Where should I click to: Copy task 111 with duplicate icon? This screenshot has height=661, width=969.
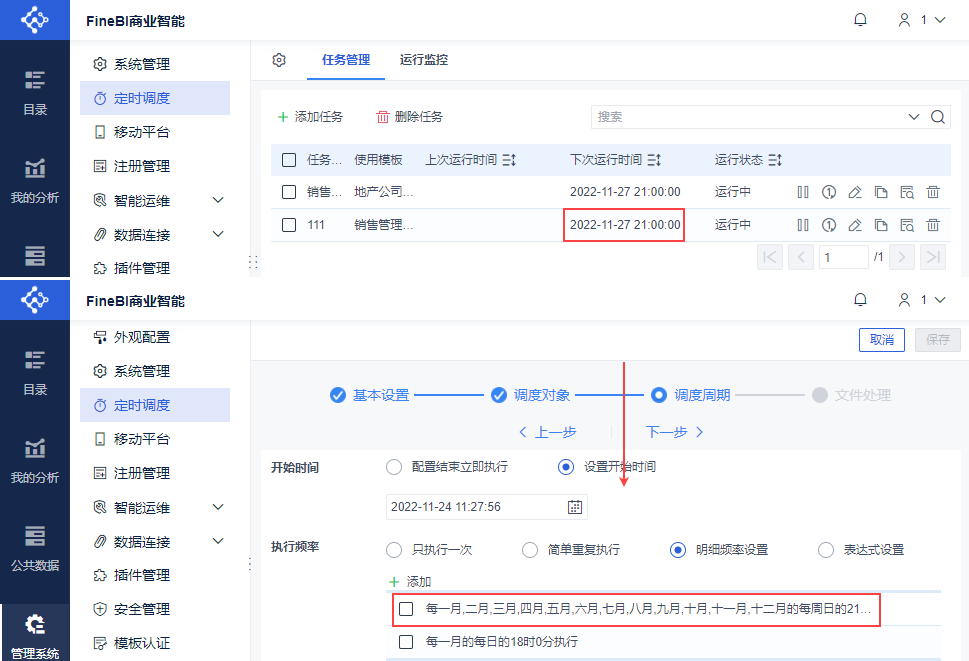881,225
